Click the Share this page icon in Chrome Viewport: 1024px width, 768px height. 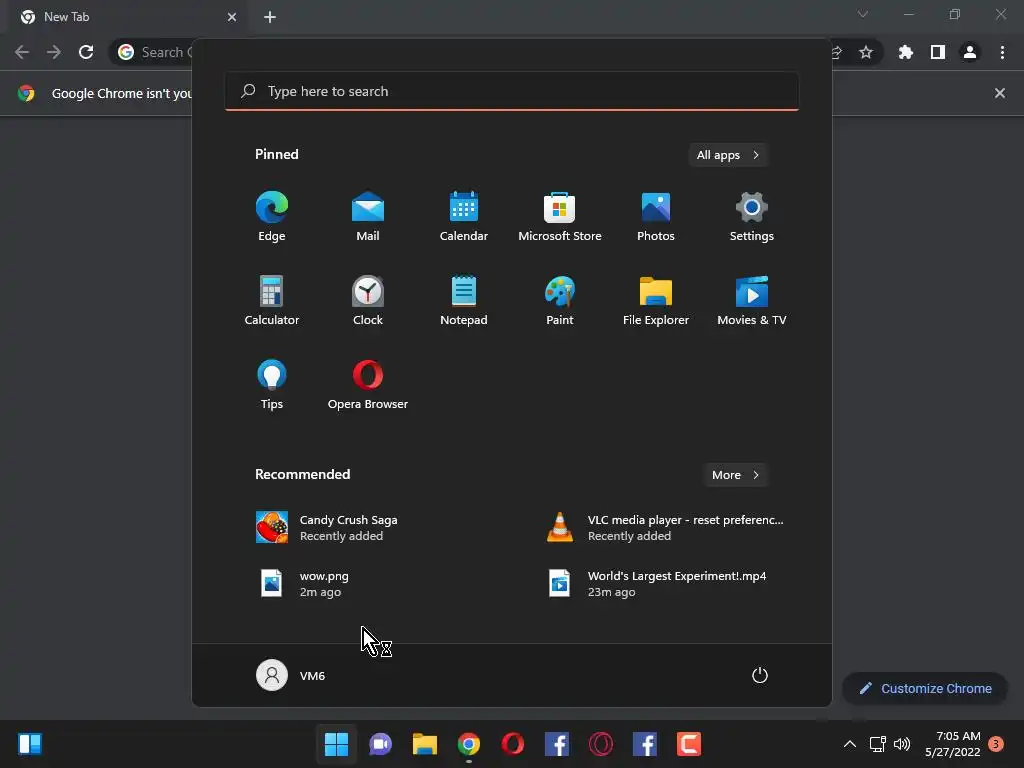pyautogui.click(x=837, y=52)
